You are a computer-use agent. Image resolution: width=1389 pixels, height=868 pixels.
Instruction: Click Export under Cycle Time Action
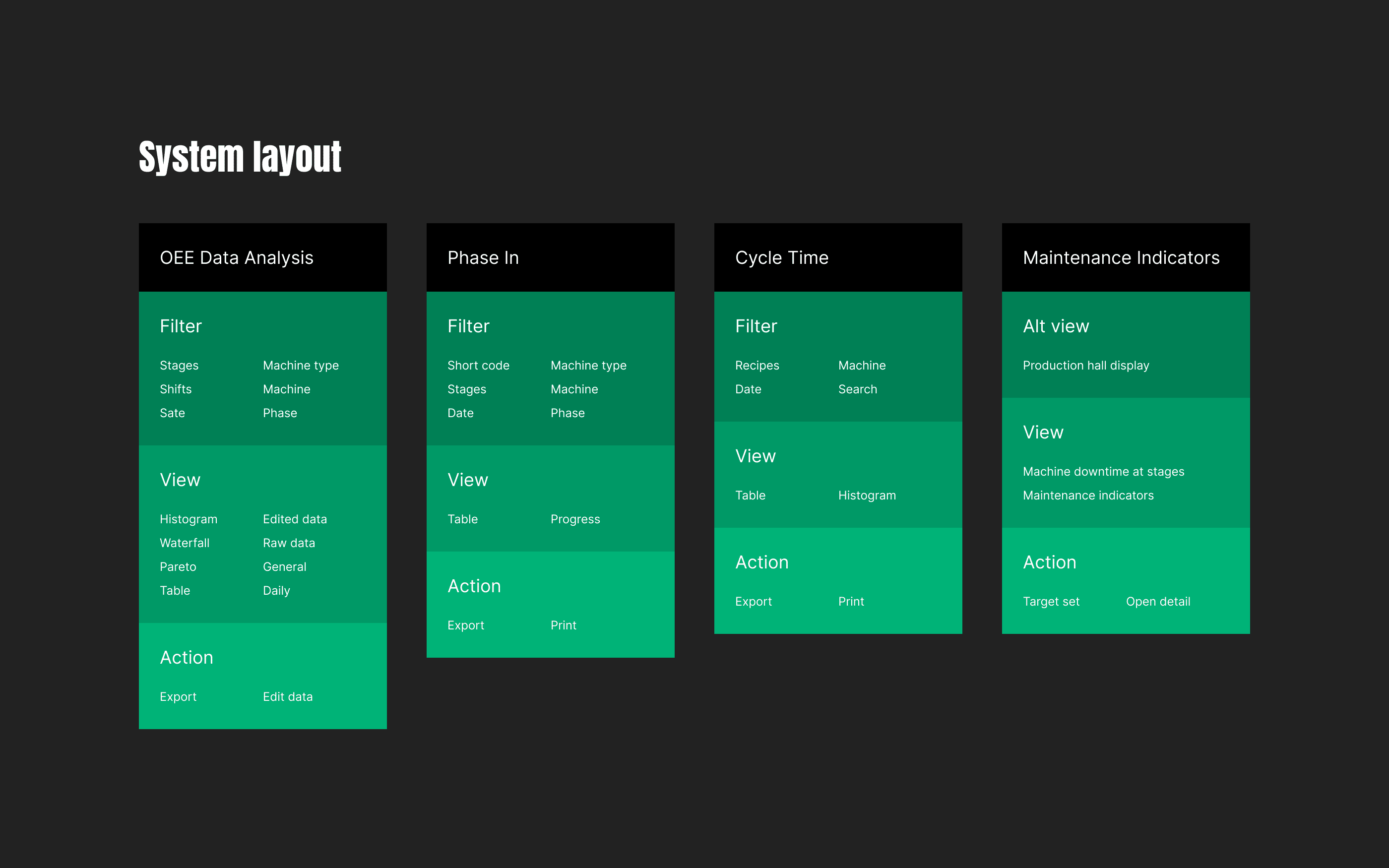[x=753, y=601]
